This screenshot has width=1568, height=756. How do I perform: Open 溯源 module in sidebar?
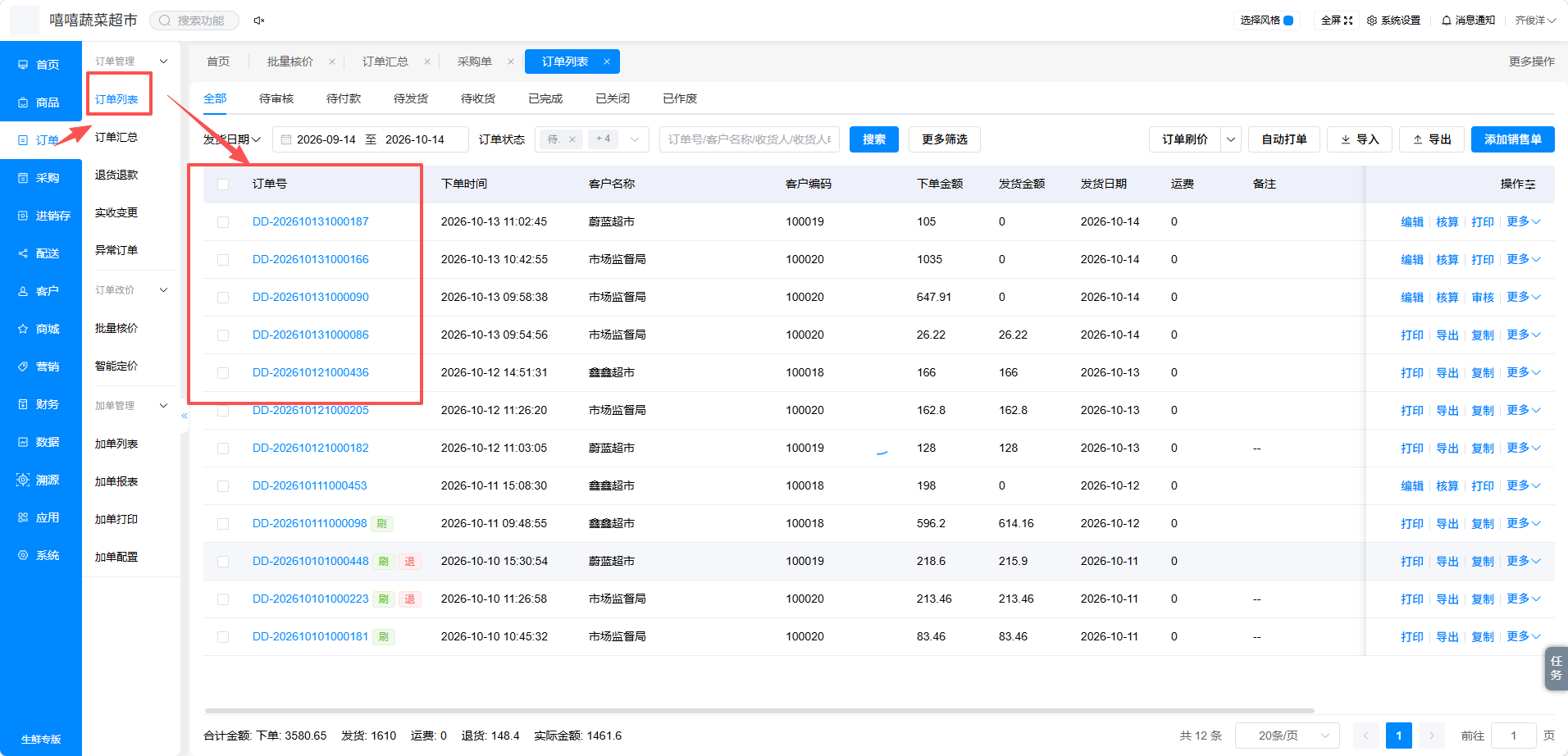coord(41,480)
